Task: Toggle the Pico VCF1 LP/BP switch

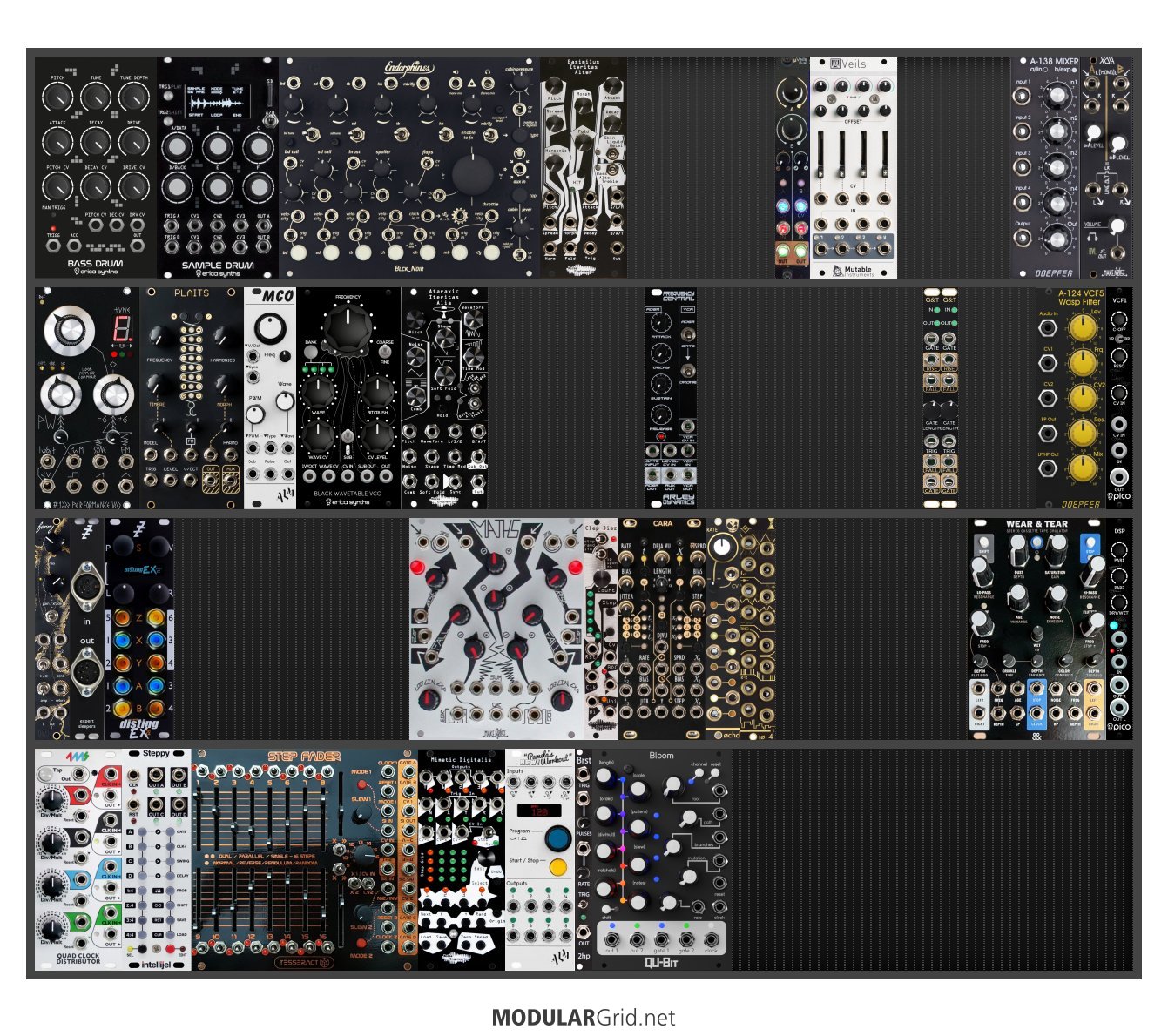Action: click(x=1119, y=339)
